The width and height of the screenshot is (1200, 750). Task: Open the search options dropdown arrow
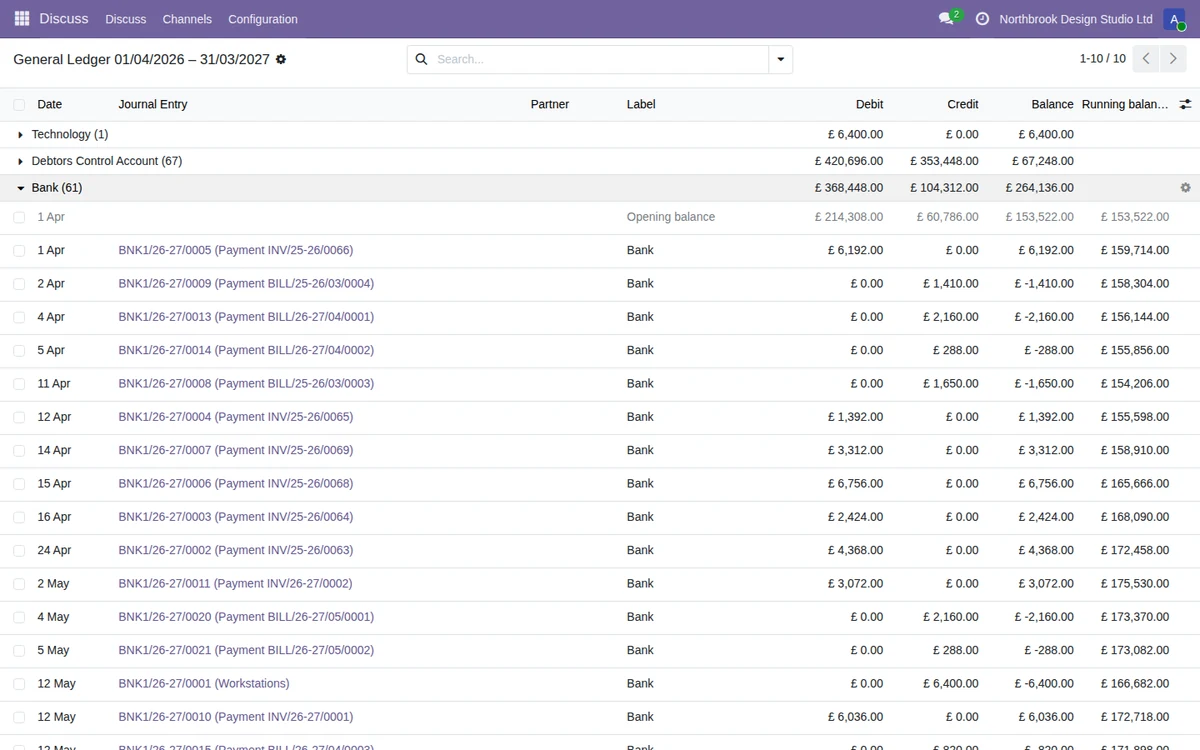click(x=780, y=59)
